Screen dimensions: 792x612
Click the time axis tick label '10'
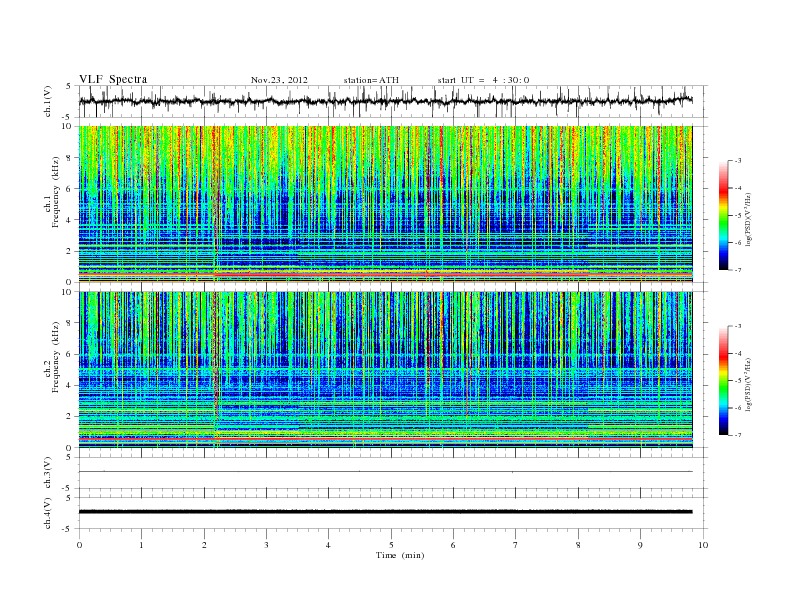coord(703,545)
